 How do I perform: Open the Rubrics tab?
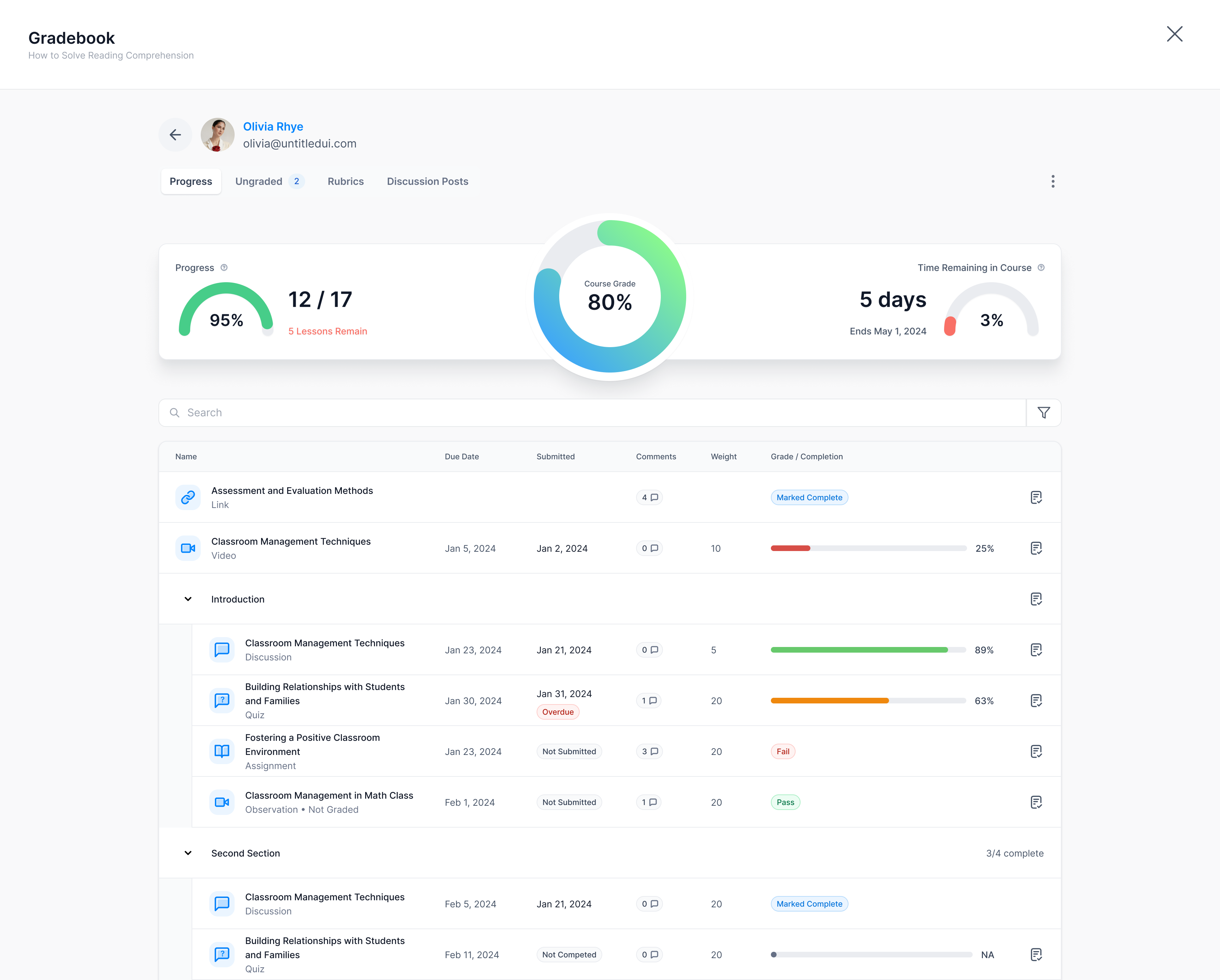tap(346, 181)
